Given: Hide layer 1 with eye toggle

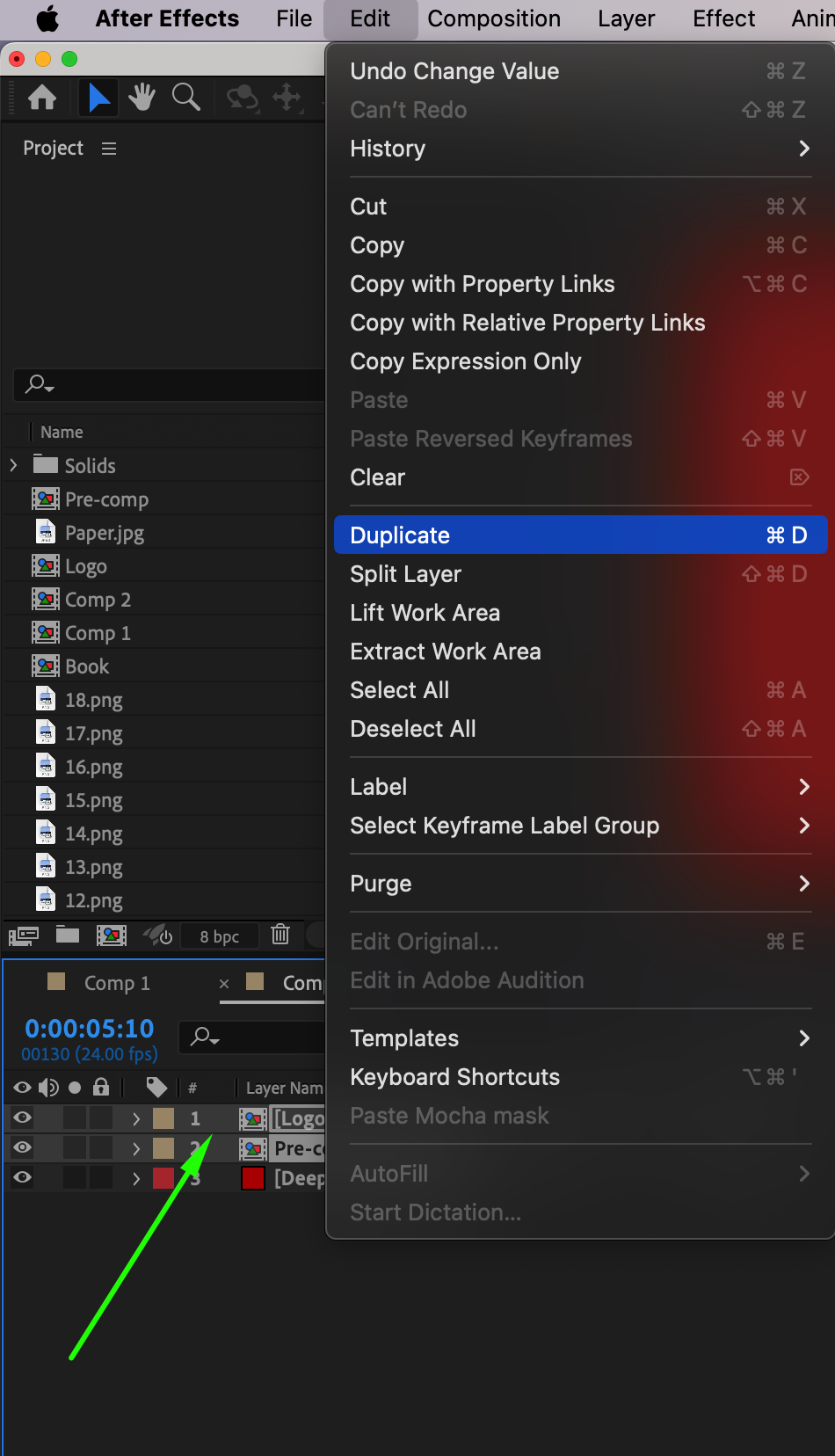Looking at the screenshot, I should [23, 1117].
